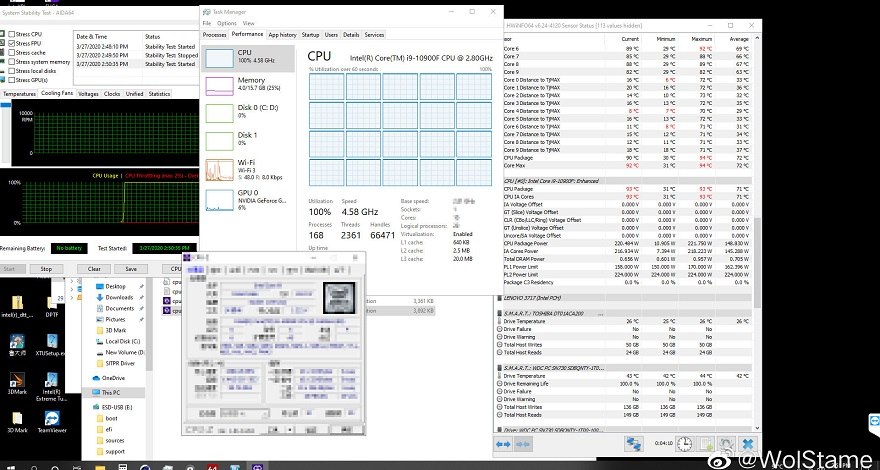Reset HWiNFO elapsed time clock icon
Image resolution: width=880 pixels, height=470 pixels.
coord(684,444)
